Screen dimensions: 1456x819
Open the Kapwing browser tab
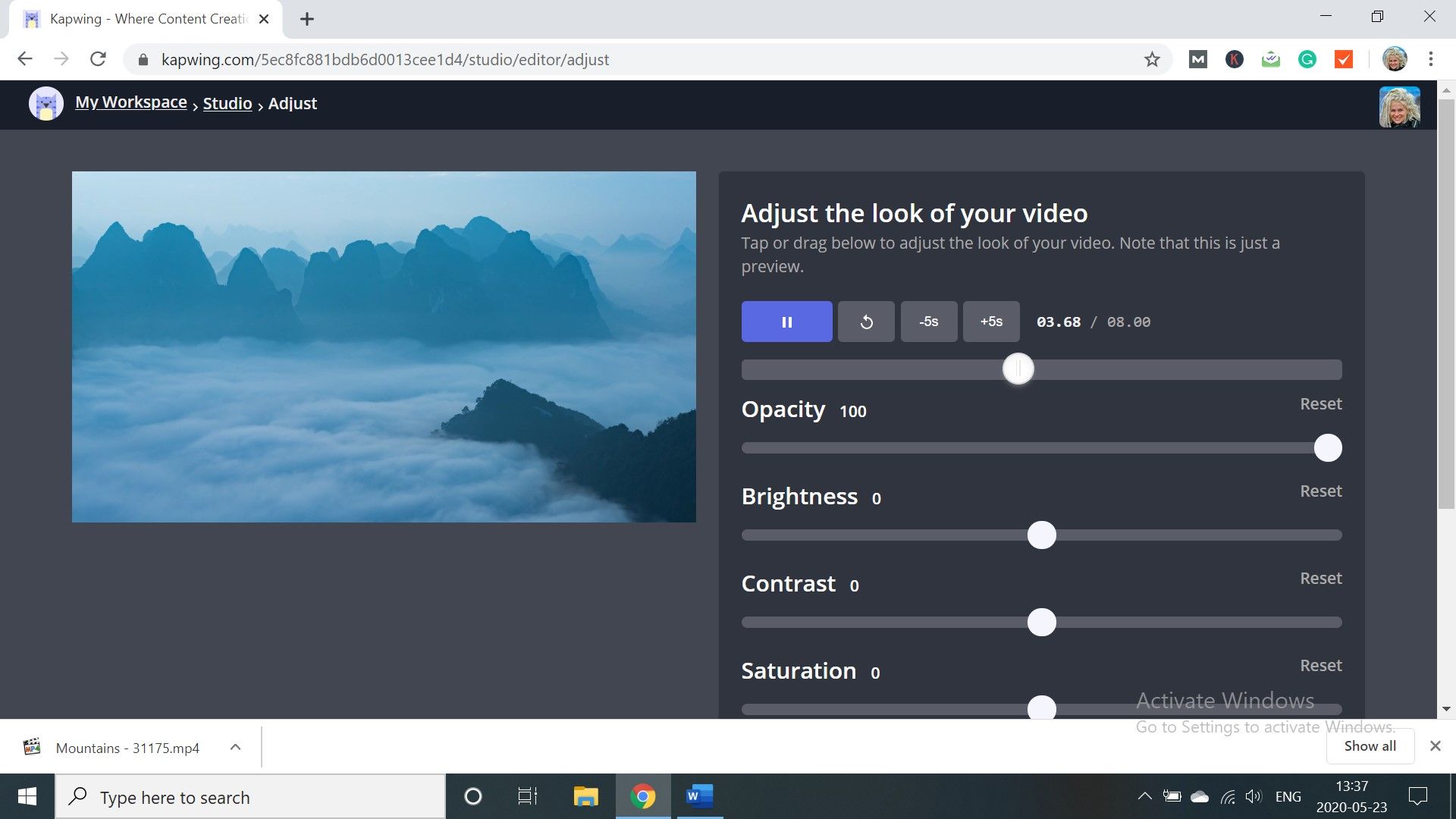[144, 19]
